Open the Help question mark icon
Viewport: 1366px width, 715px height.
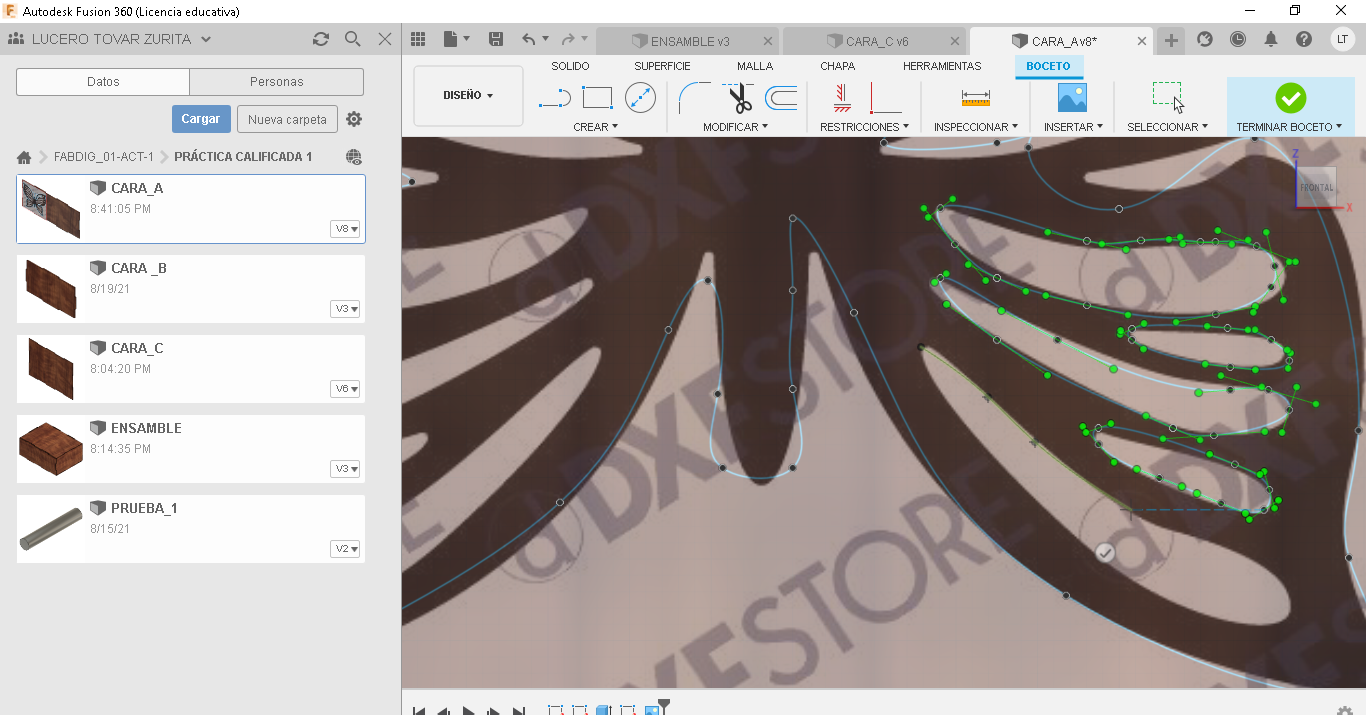(x=1304, y=39)
